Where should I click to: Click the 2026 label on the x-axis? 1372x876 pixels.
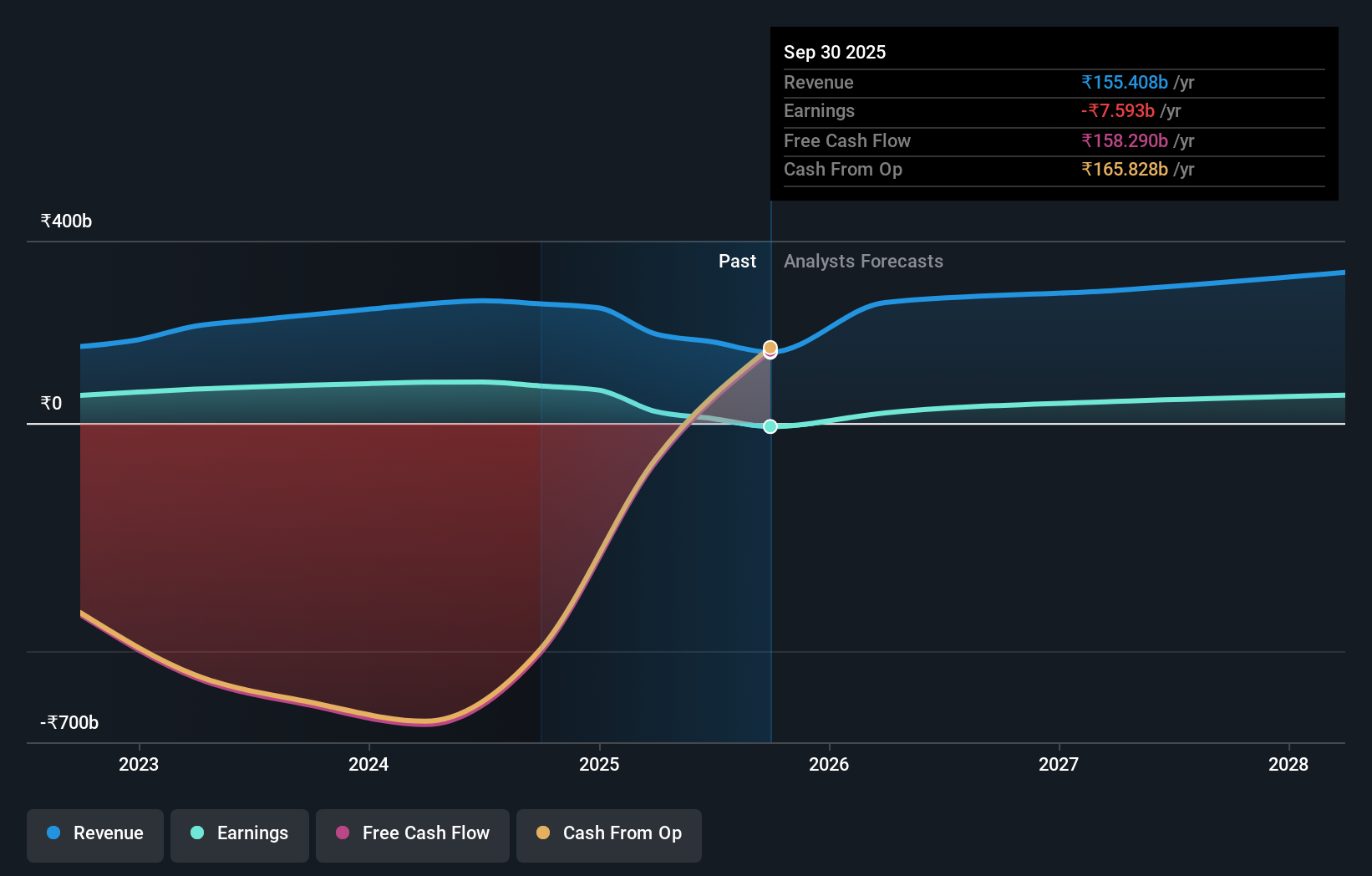(828, 763)
